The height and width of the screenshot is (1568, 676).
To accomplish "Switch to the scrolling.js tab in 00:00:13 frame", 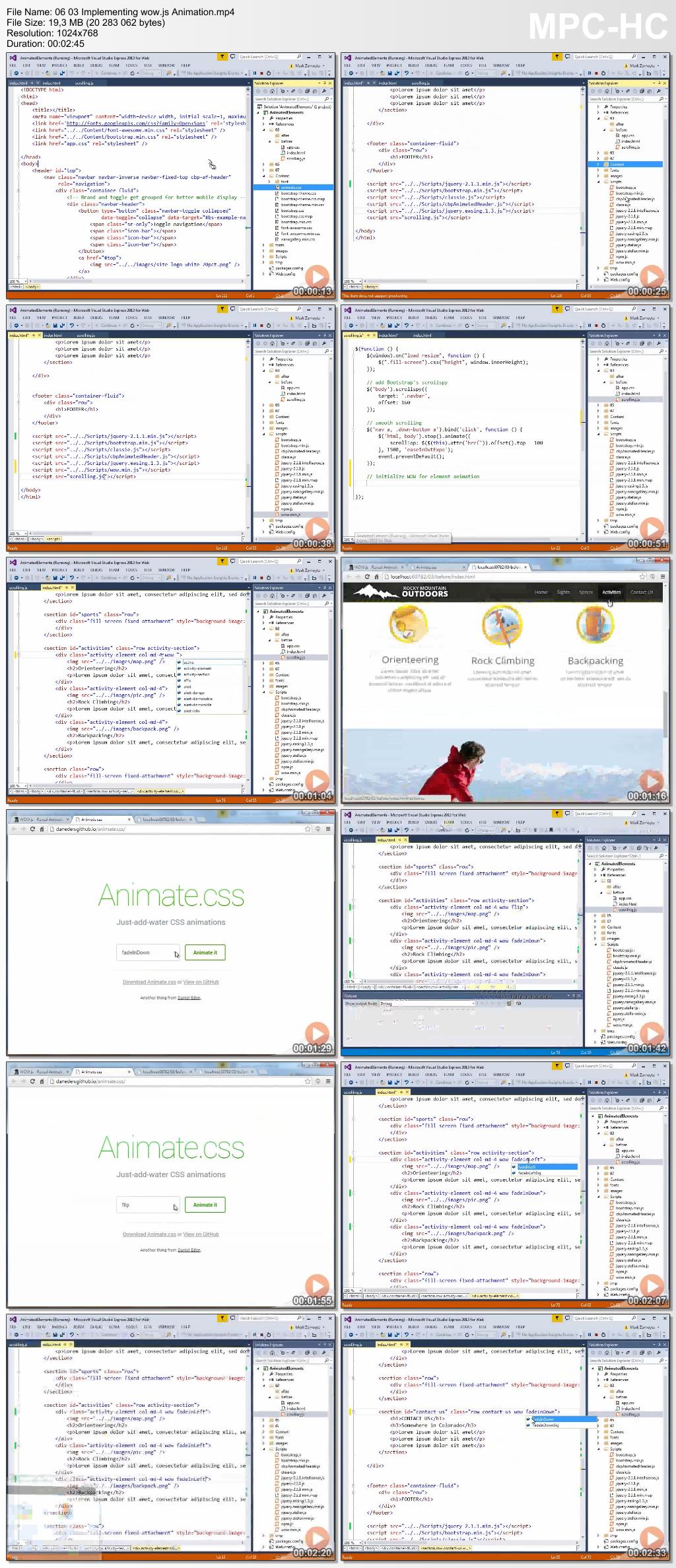I will tap(84, 83).
